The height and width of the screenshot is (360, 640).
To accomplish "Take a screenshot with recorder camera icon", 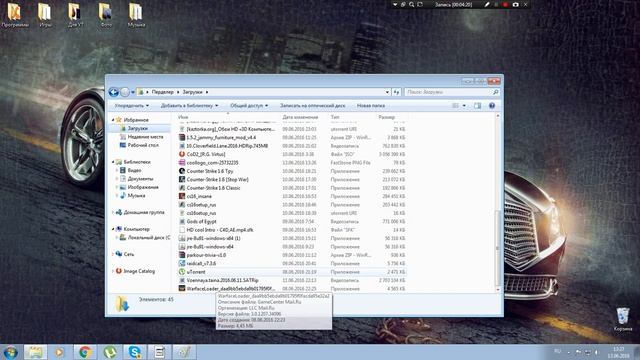I will [515, 4].
